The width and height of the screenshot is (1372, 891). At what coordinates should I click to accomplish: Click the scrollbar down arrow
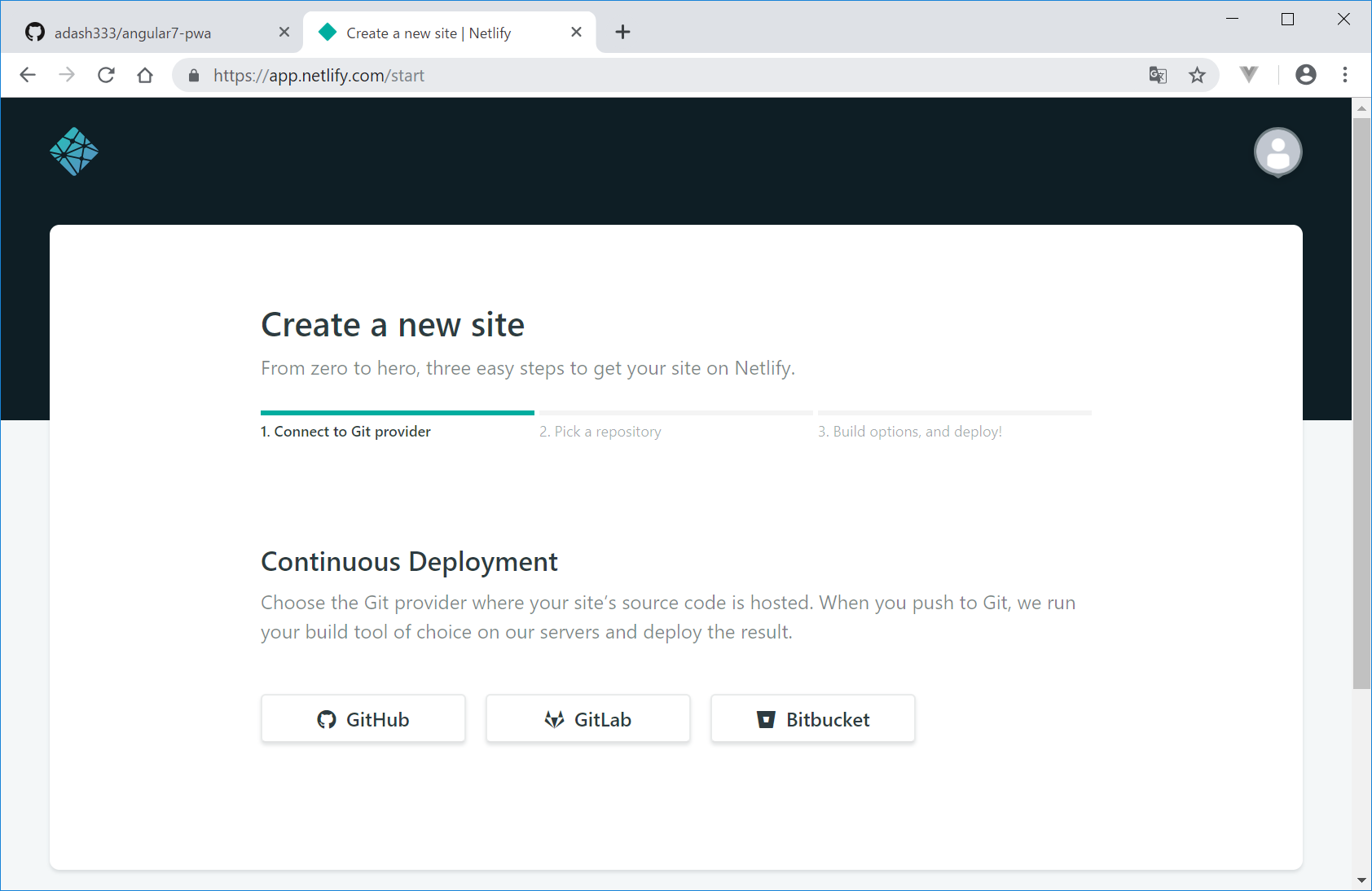tap(1361, 880)
